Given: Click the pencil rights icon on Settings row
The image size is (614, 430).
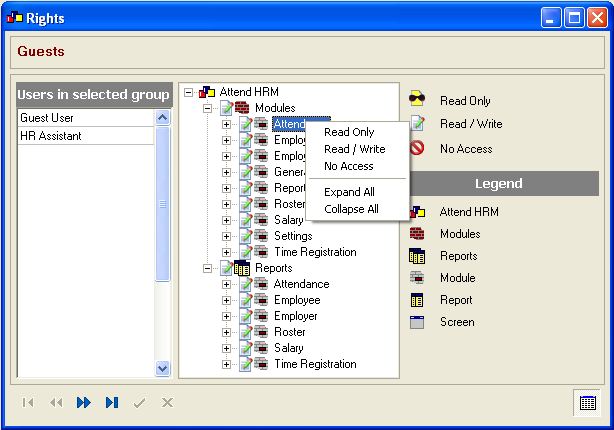Looking at the screenshot, I should 246,236.
